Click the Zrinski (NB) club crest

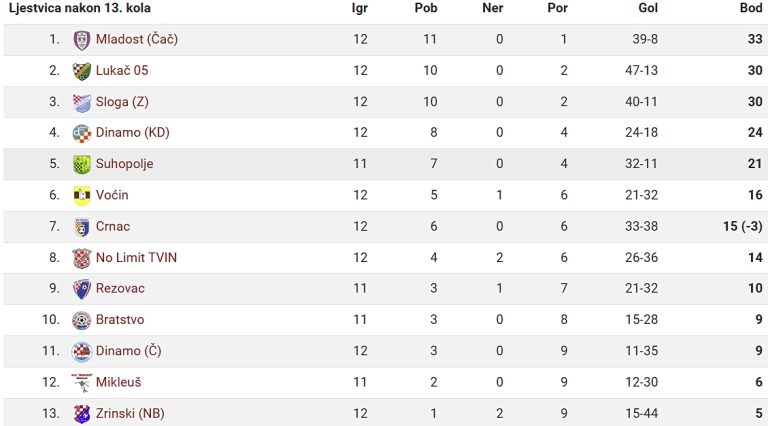coord(82,414)
